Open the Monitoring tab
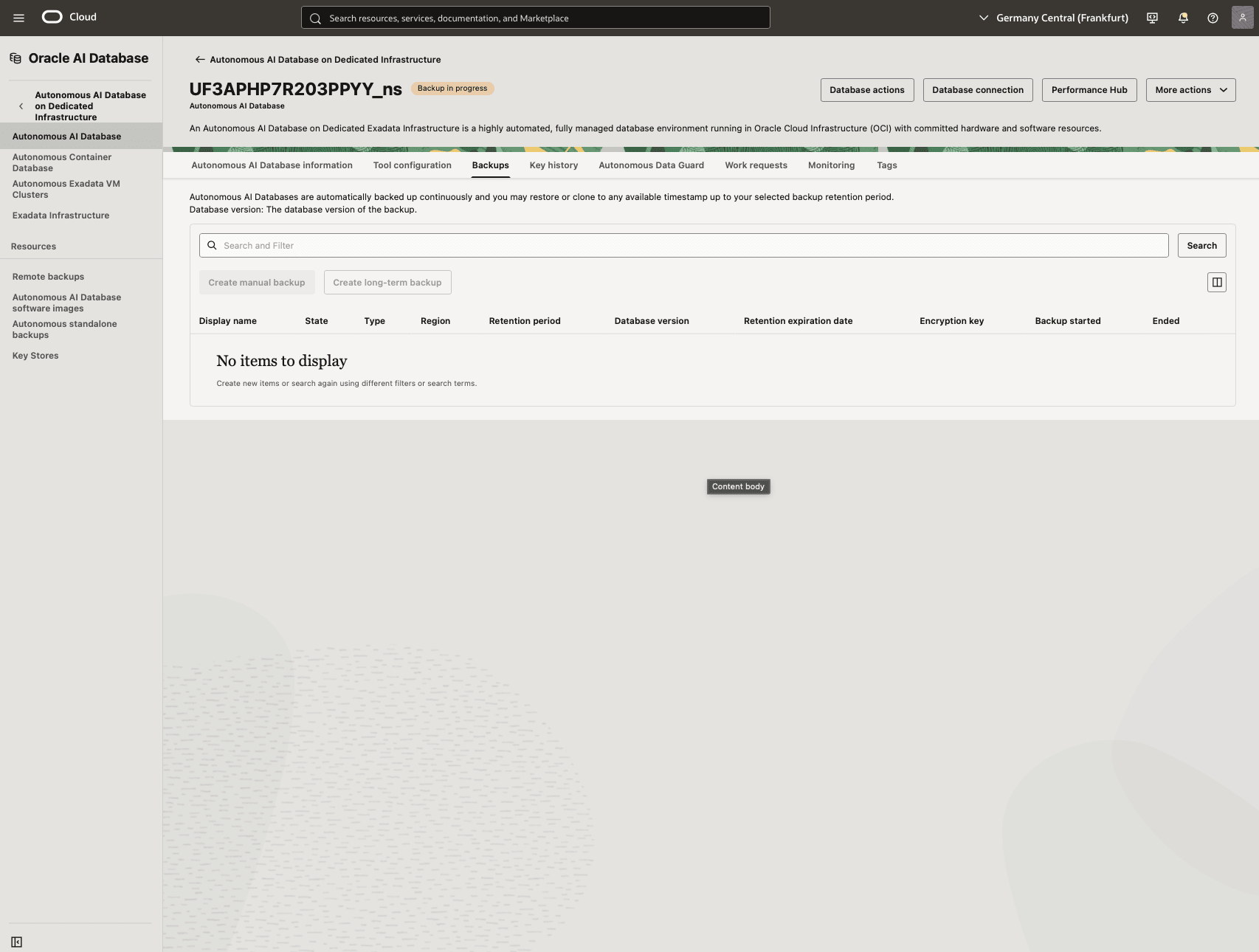Image resolution: width=1259 pixels, height=952 pixels. pyautogui.click(x=831, y=165)
